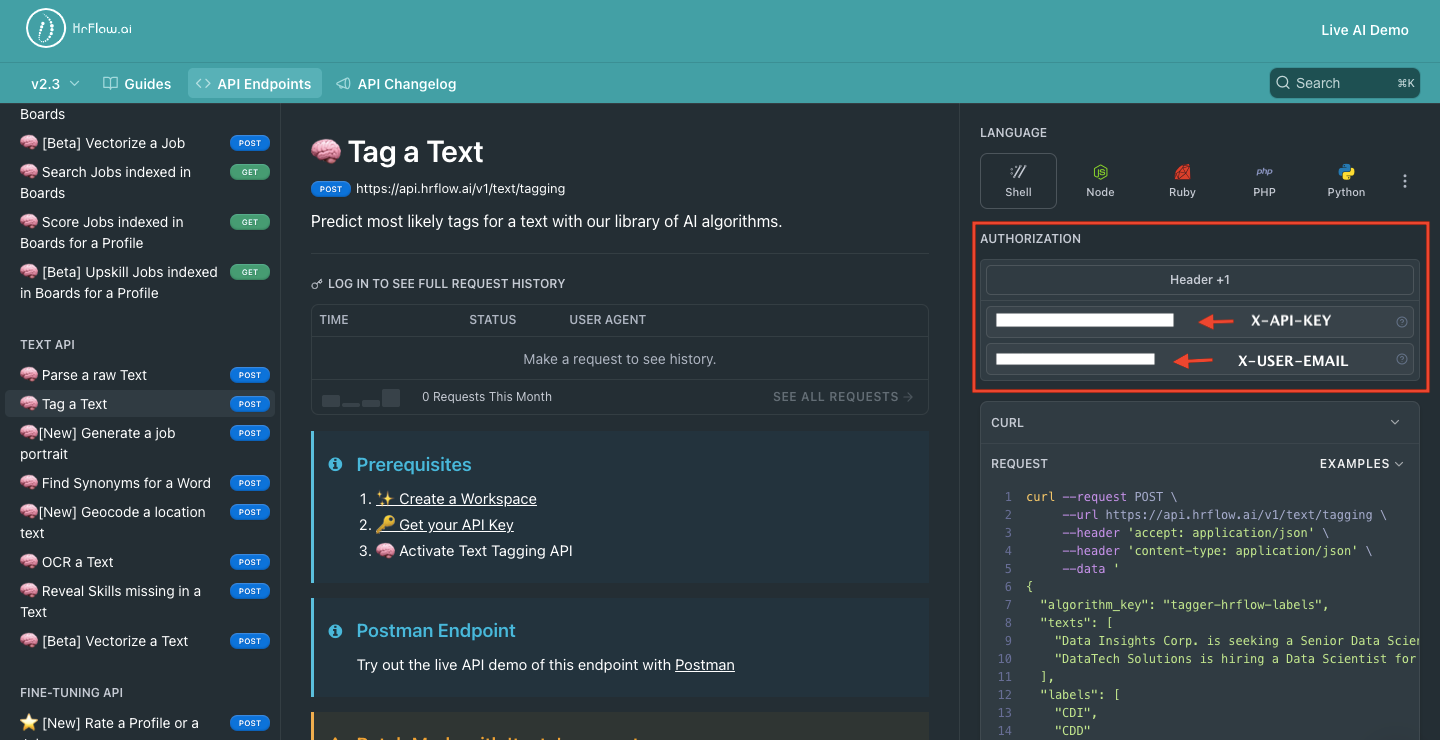The width and height of the screenshot is (1440, 740).
Task: Switch code samples to Node
Action: pos(1100,180)
